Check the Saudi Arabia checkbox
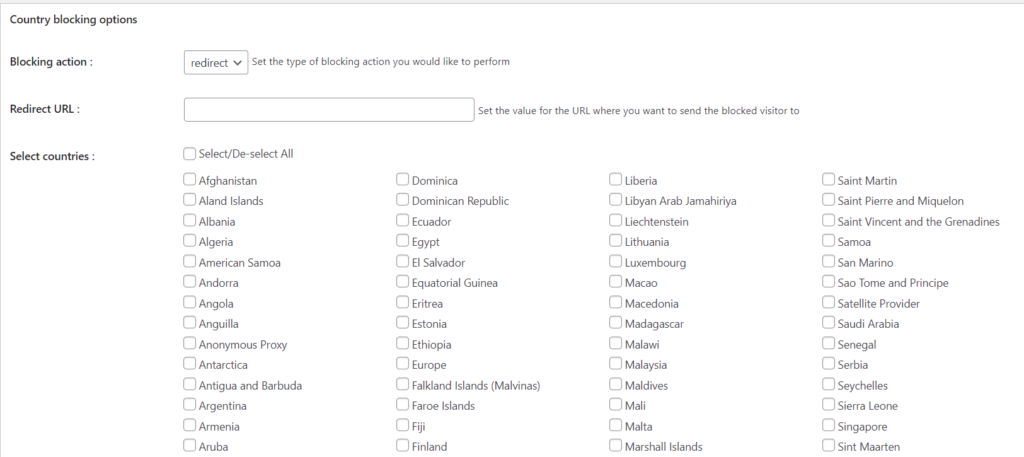1024x457 pixels. click(x=829, y=323)
